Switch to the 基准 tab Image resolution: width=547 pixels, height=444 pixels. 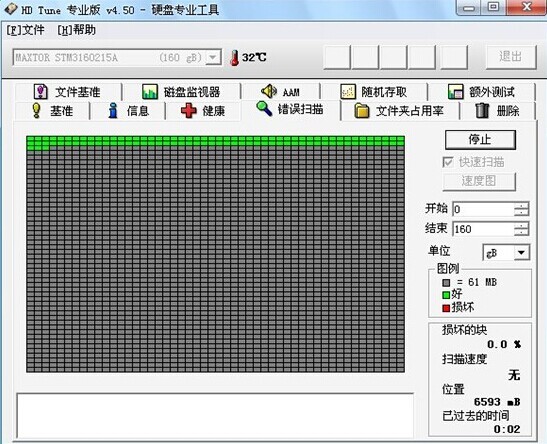52,111
